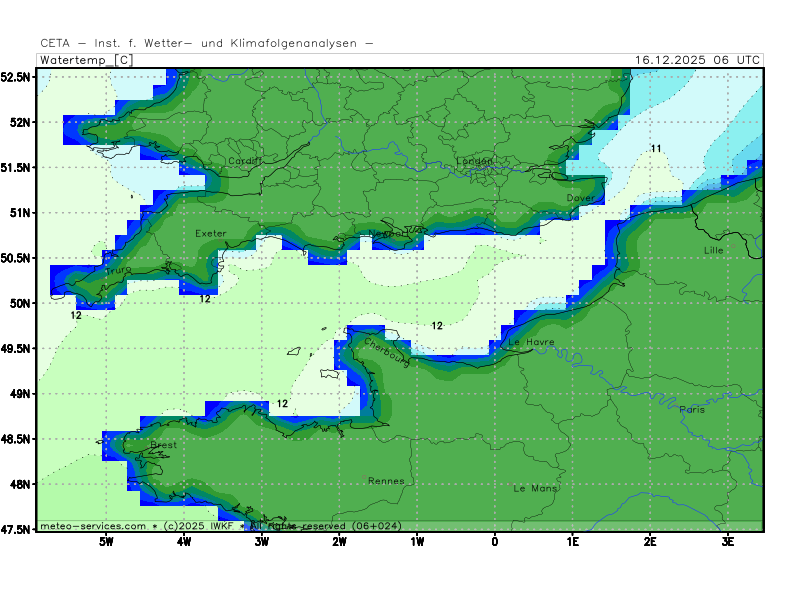Click the Lille city label

click(713, 250)
